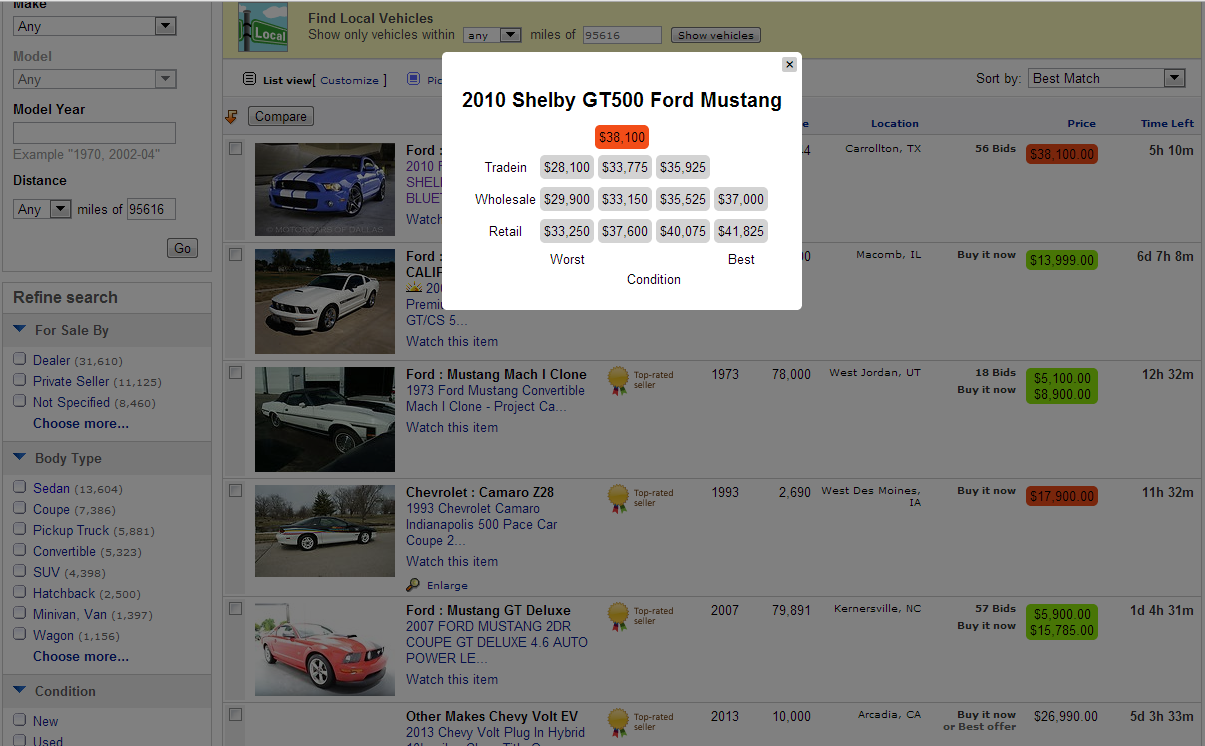Viewport: 1205px width, 746px height.
Task: Click Watch this item for Mustang GT Deluxe
Action: tap(452, 679)
